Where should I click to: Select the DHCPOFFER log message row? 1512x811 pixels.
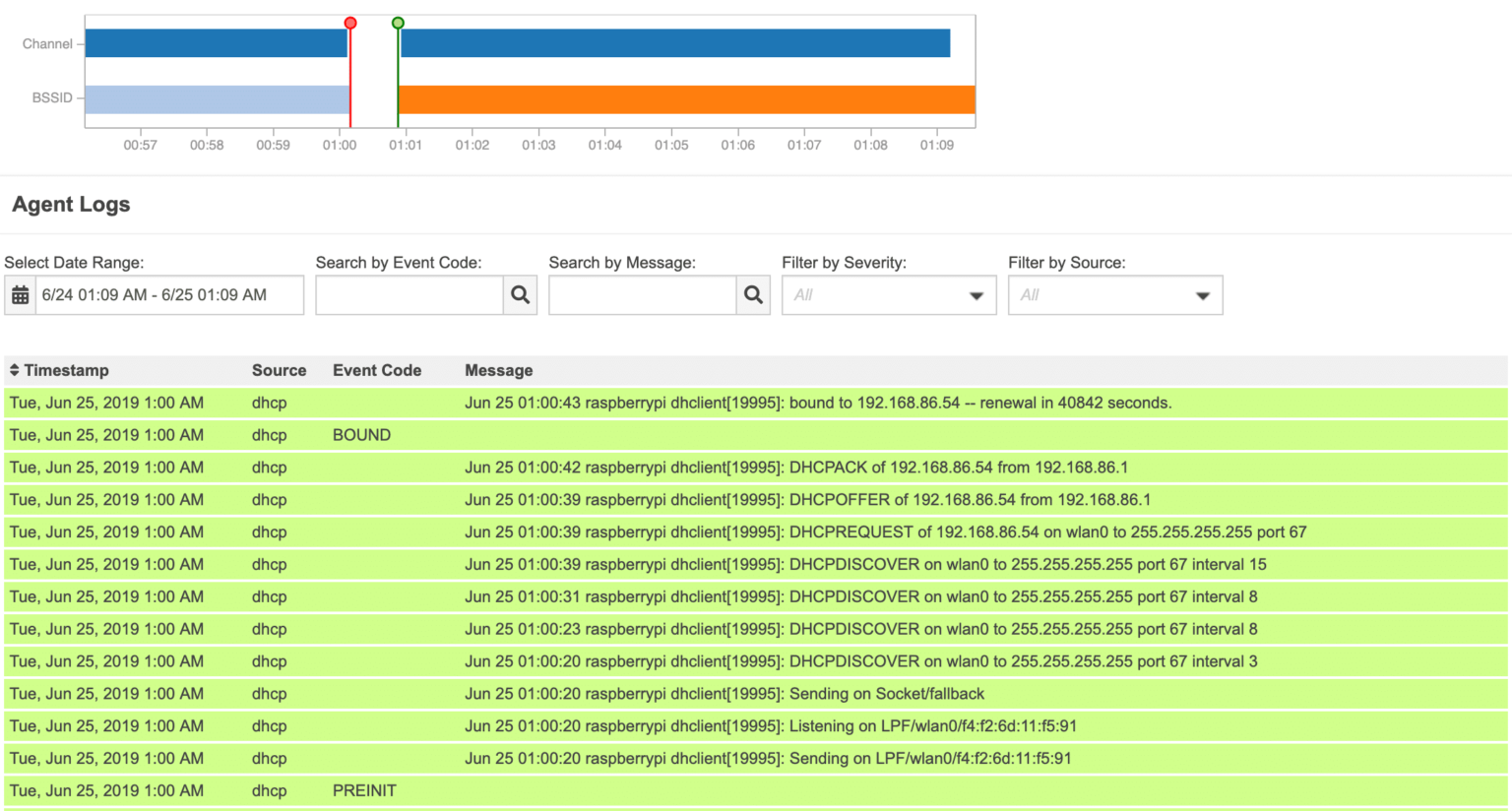(807, 500)
